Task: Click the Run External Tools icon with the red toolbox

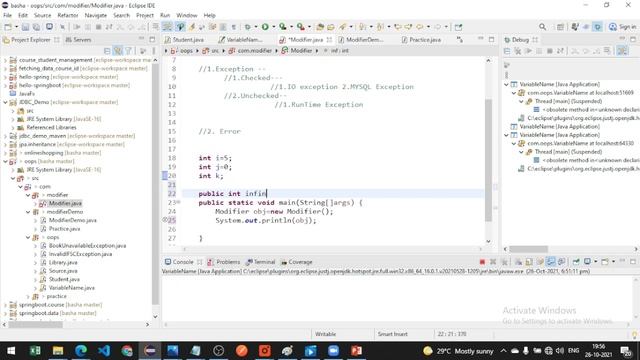Action: coord(300,27)
